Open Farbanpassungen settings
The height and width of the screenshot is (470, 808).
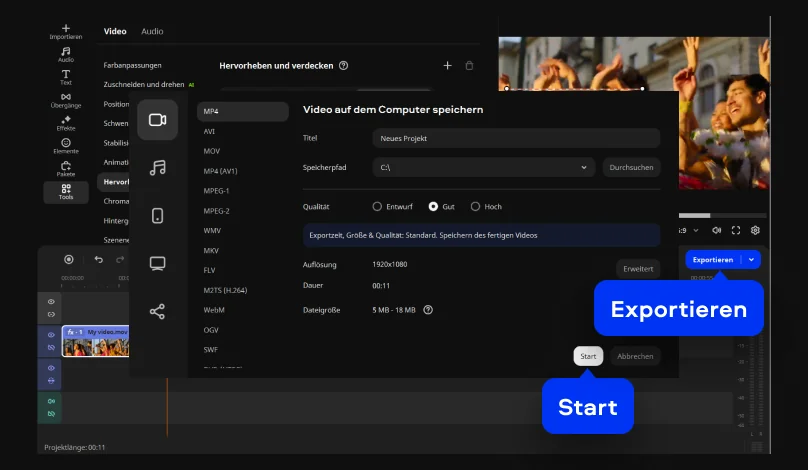pos(132,65)
